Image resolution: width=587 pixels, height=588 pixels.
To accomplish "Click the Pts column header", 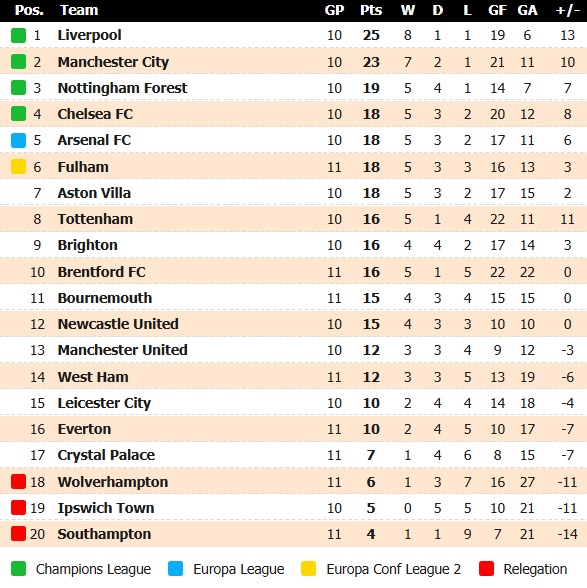I will point(371,10).
